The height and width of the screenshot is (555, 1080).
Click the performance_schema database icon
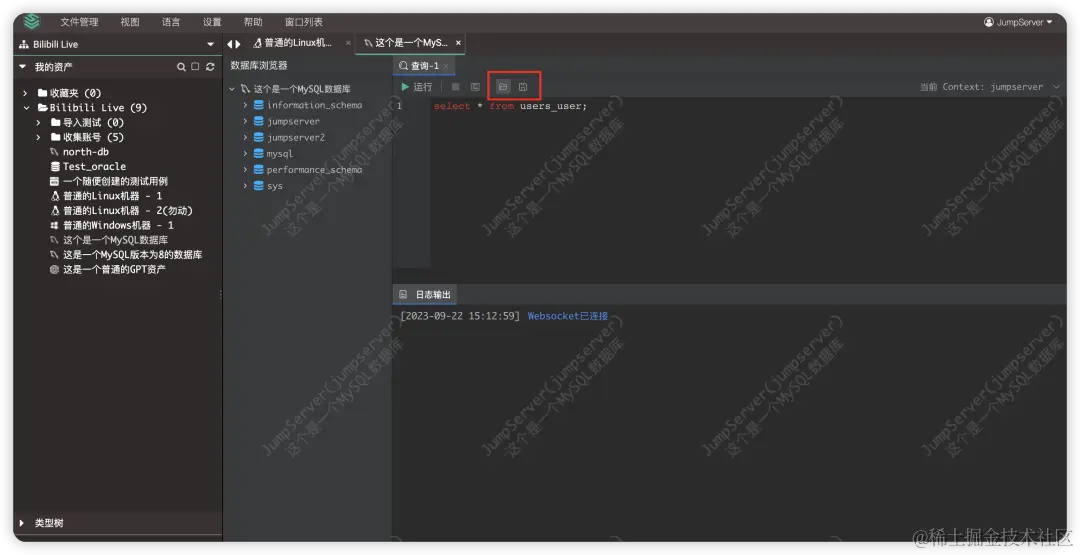click(x=259, y=169)
